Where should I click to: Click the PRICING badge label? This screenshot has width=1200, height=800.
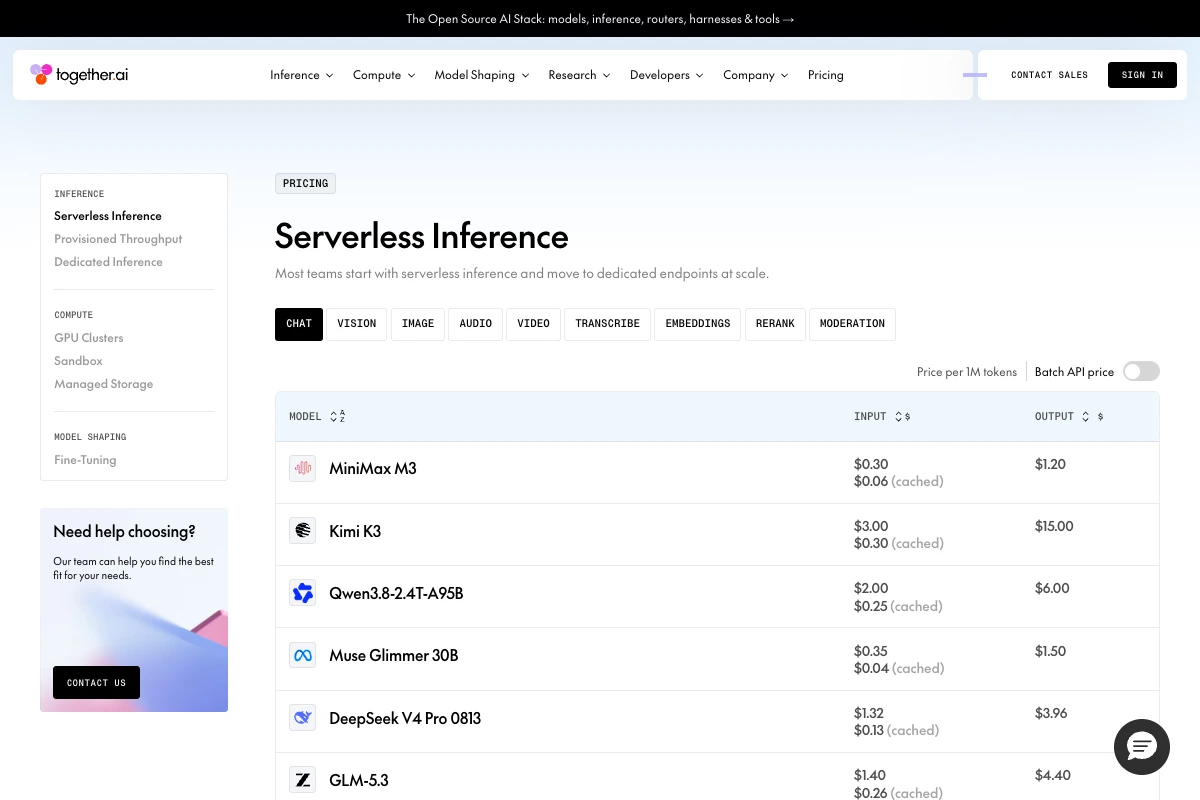[x=306, y=184]
